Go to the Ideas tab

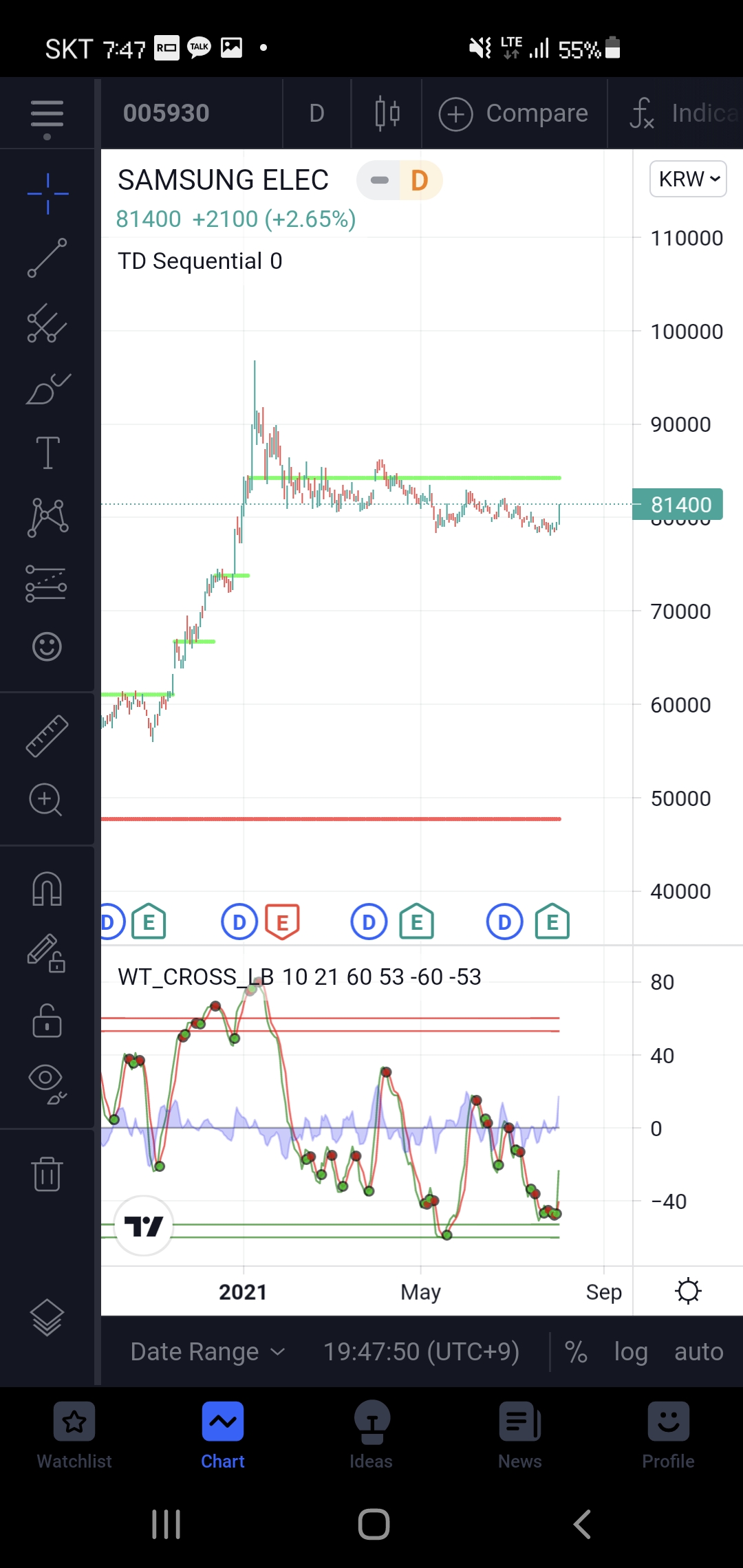tap(371, 1435)
